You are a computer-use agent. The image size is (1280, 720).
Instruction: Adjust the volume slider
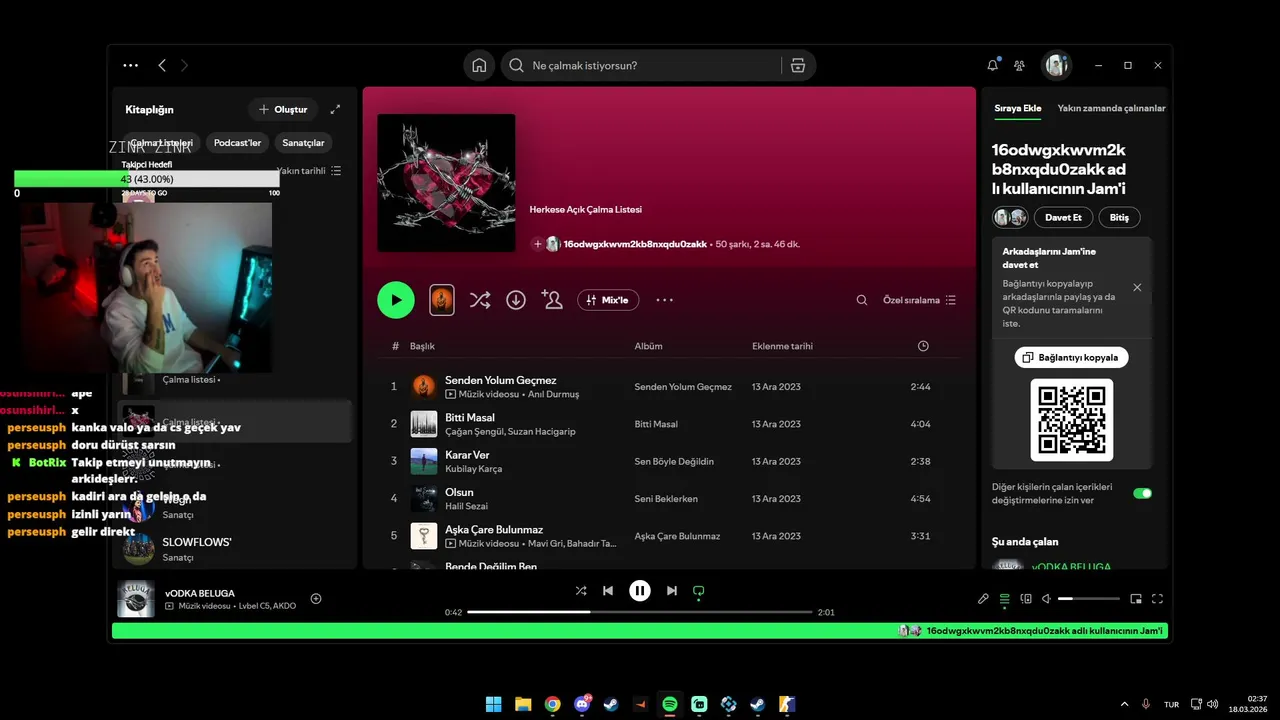[1089, 599]
